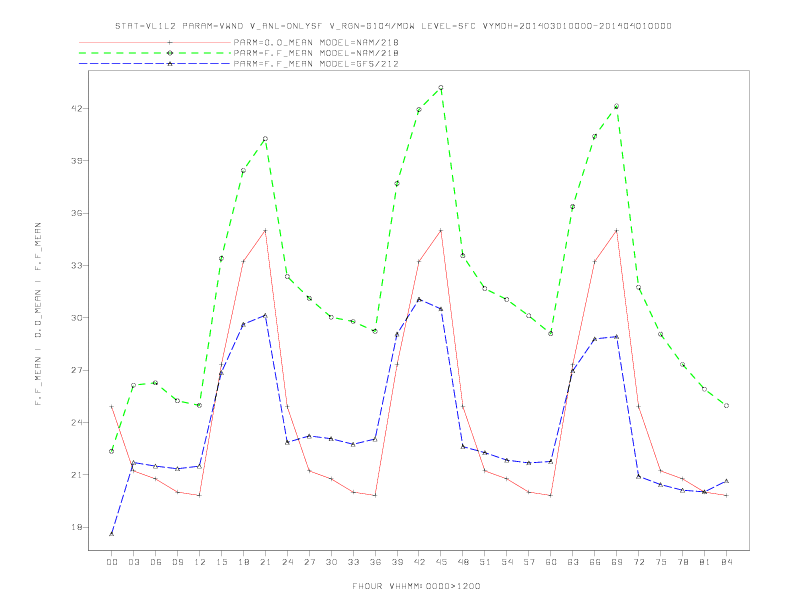
Task: Click the green dashed legend line sample
Action: point(155,53)
